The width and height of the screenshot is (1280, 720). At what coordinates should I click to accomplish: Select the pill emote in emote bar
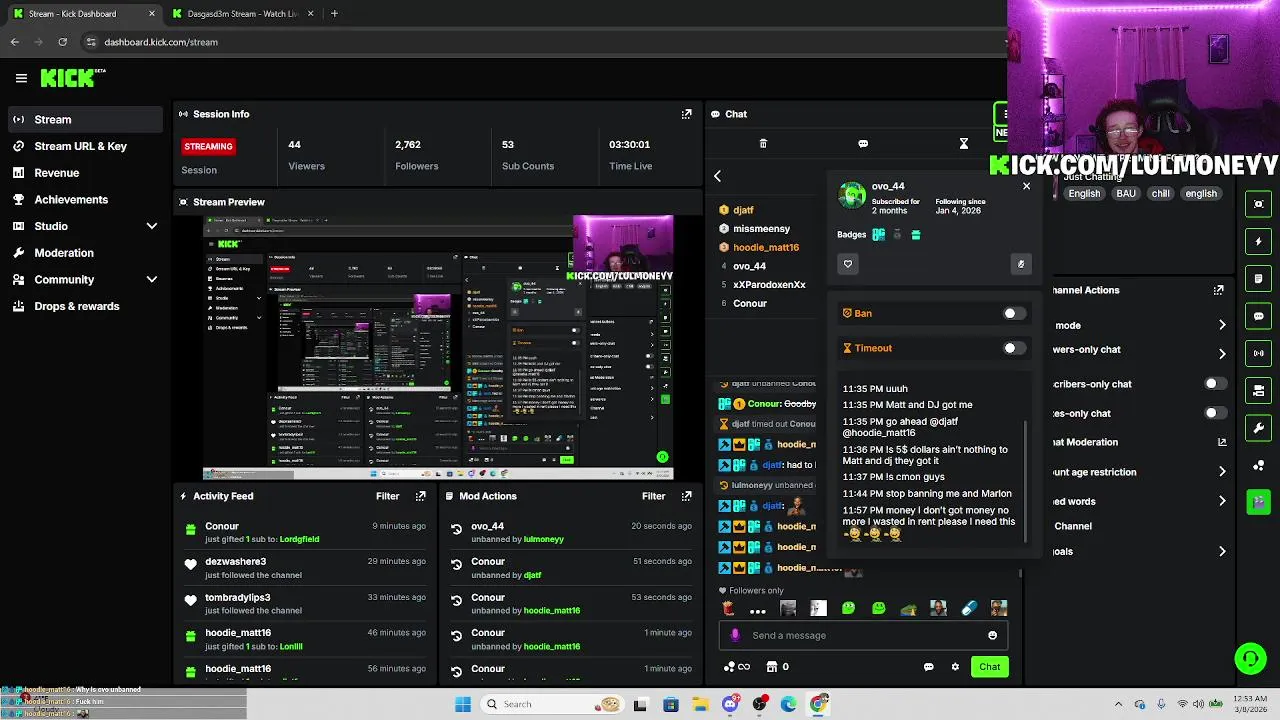[969, 608]
